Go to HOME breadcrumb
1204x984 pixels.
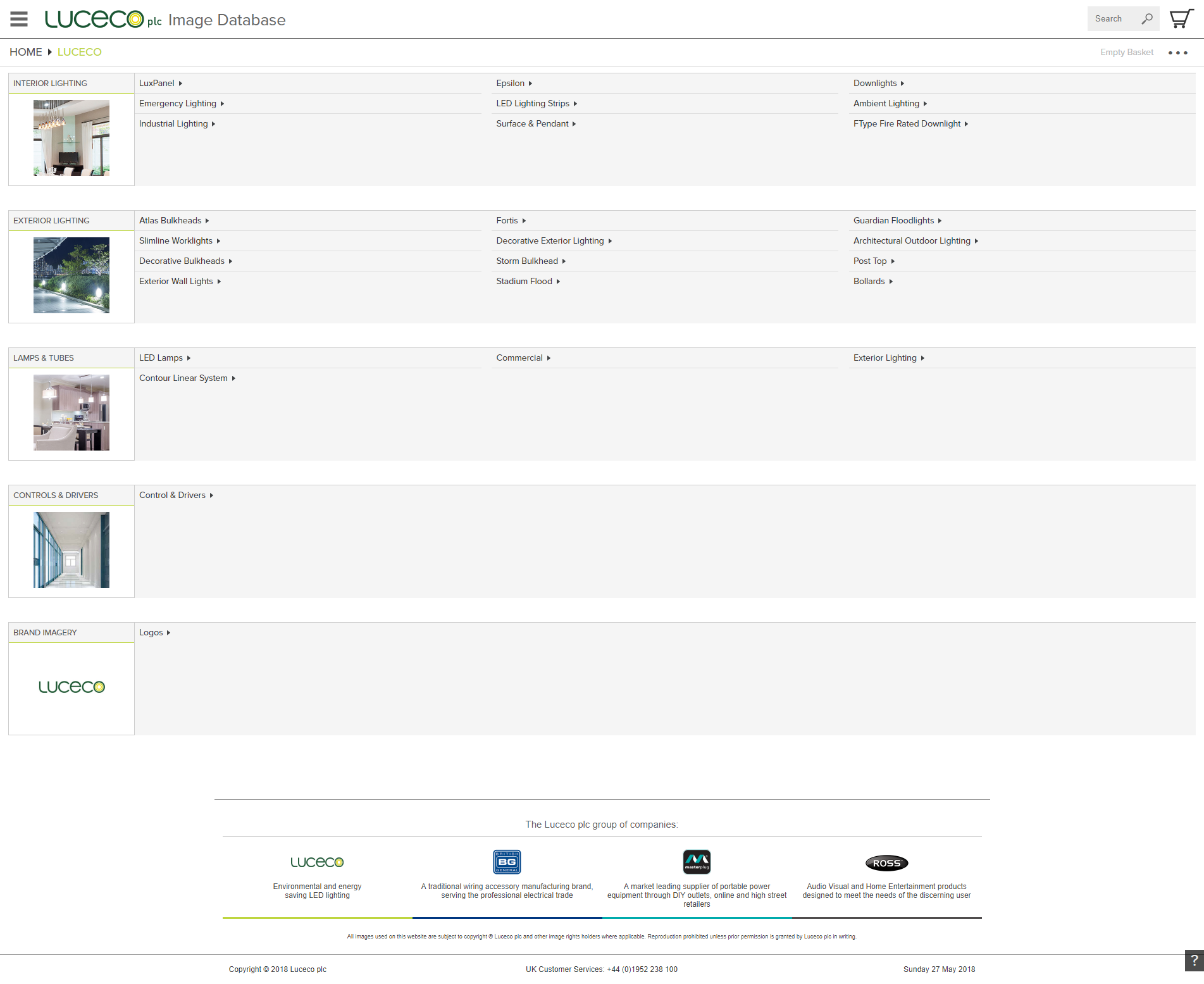26,52
